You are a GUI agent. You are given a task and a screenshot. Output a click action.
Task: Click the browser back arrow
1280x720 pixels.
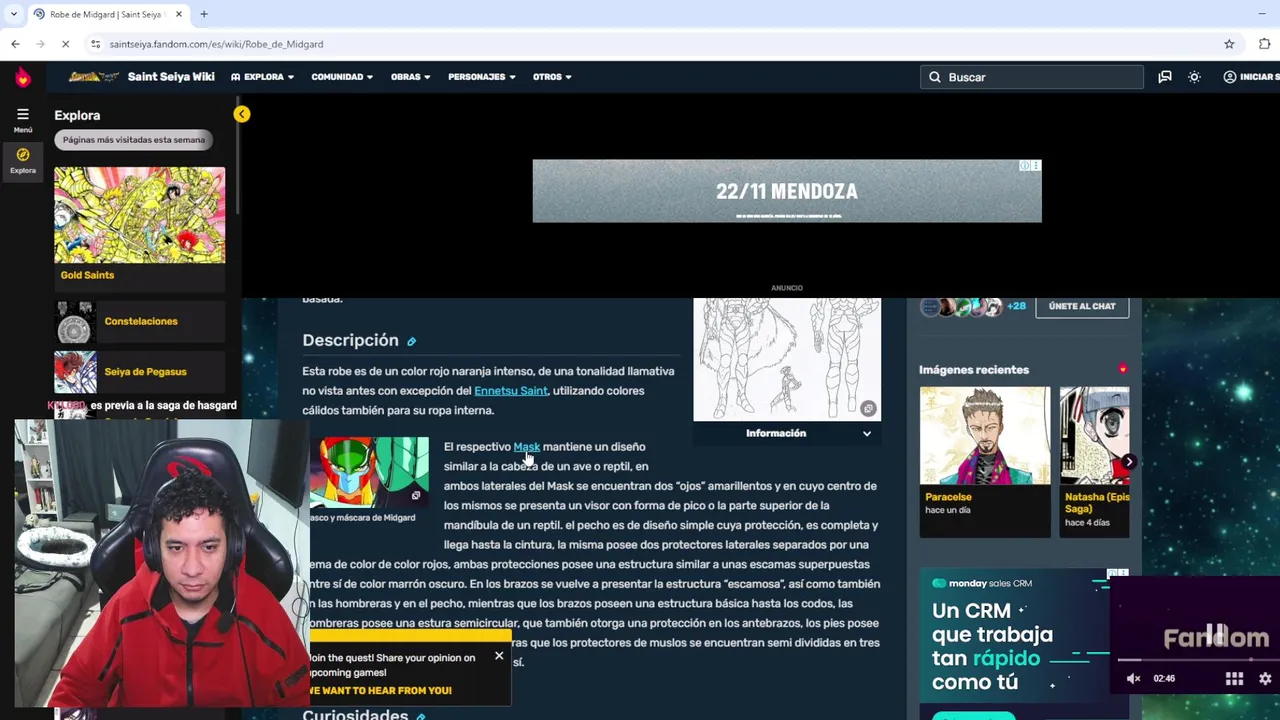[15, 44]
